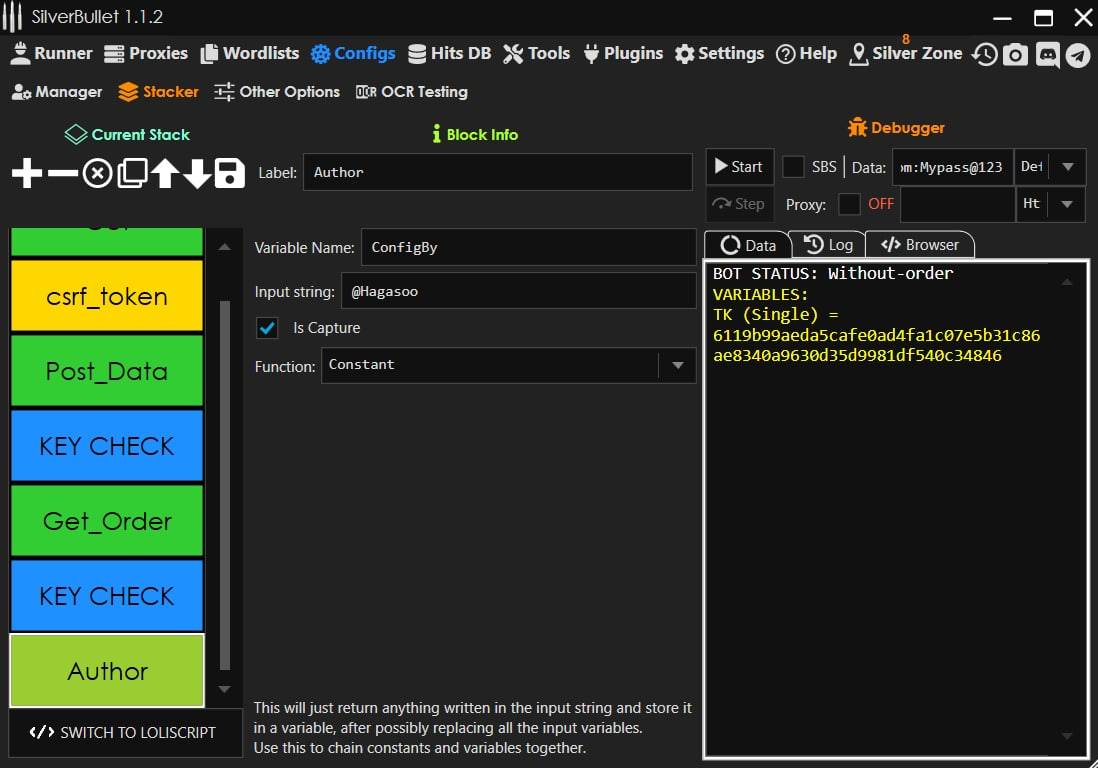Duplicate the selected block with the copy icon
This screenshot has height=768, width=1098.
[x=132, y=174]
